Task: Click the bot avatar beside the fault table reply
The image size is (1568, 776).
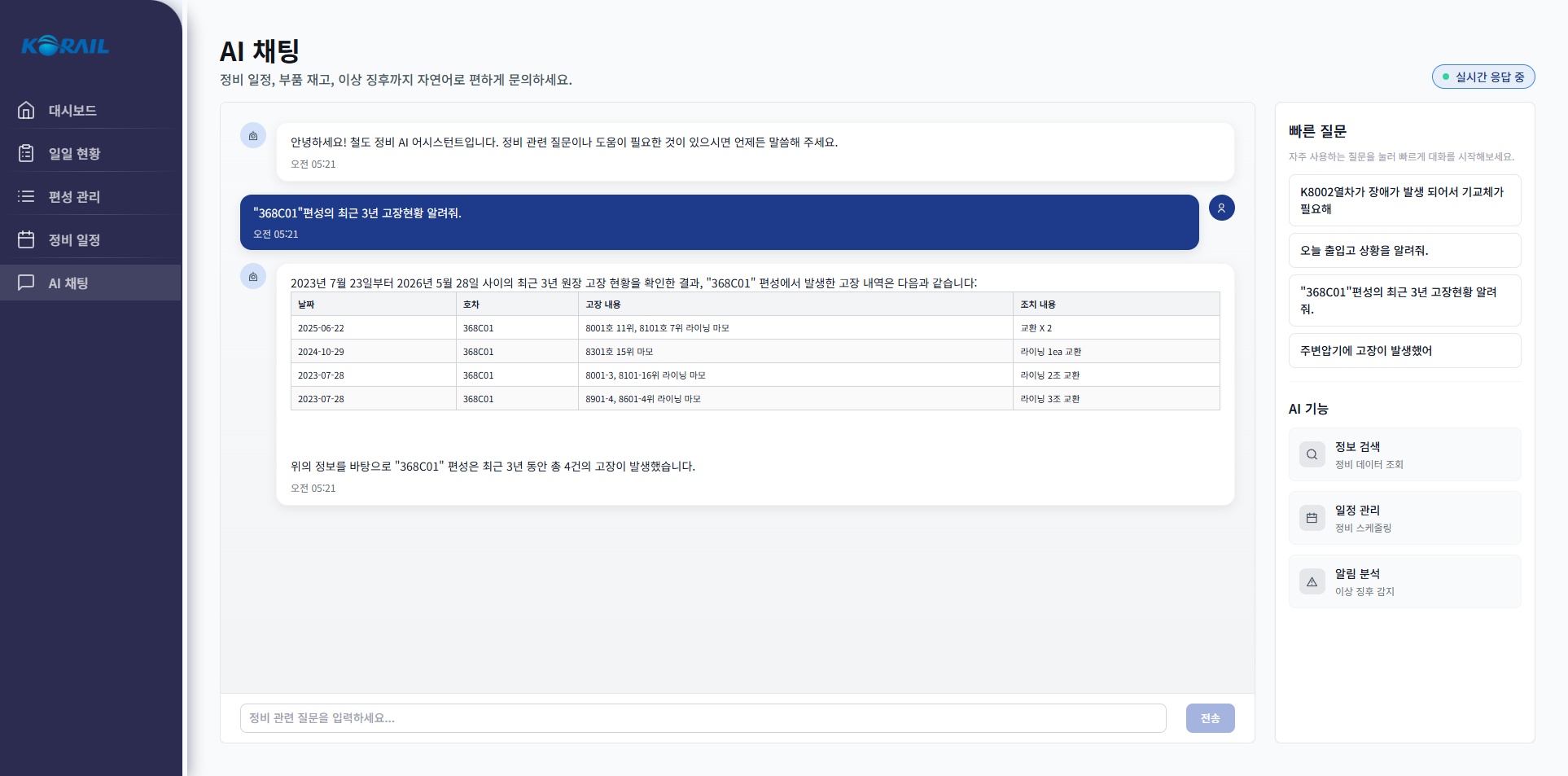Action: pyautogui.click(x=253, y=277)
